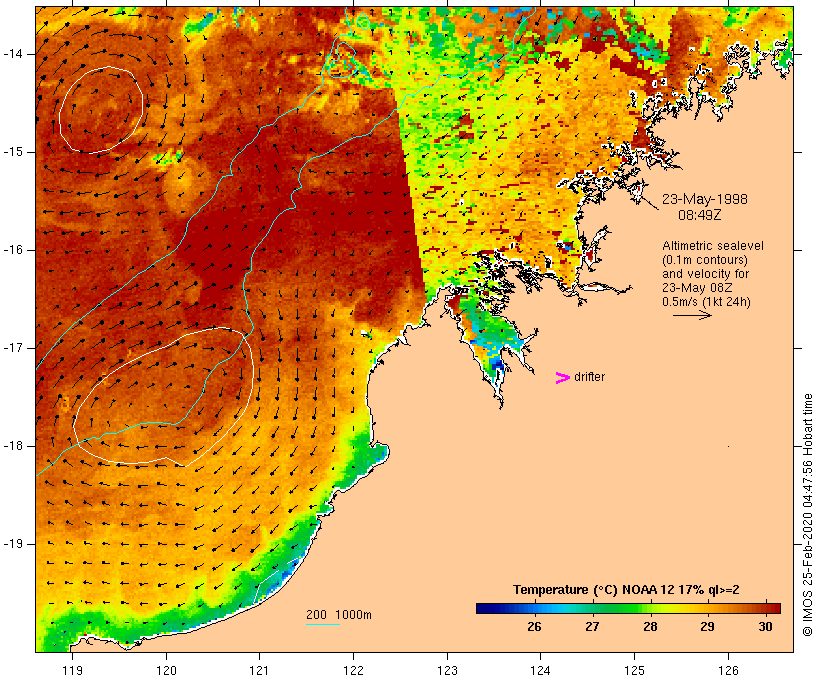
Task: Click inside the northwest white eddy contour
Action: coord(101,110)
